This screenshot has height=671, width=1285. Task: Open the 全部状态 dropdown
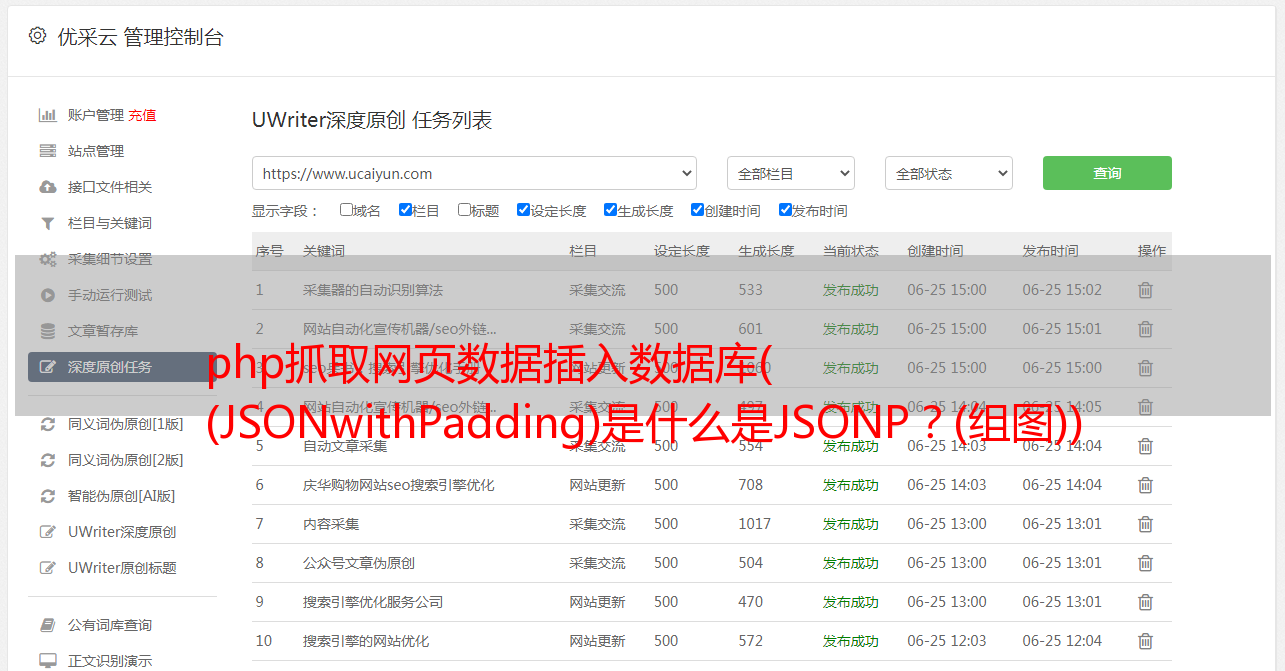pos(949,173)
